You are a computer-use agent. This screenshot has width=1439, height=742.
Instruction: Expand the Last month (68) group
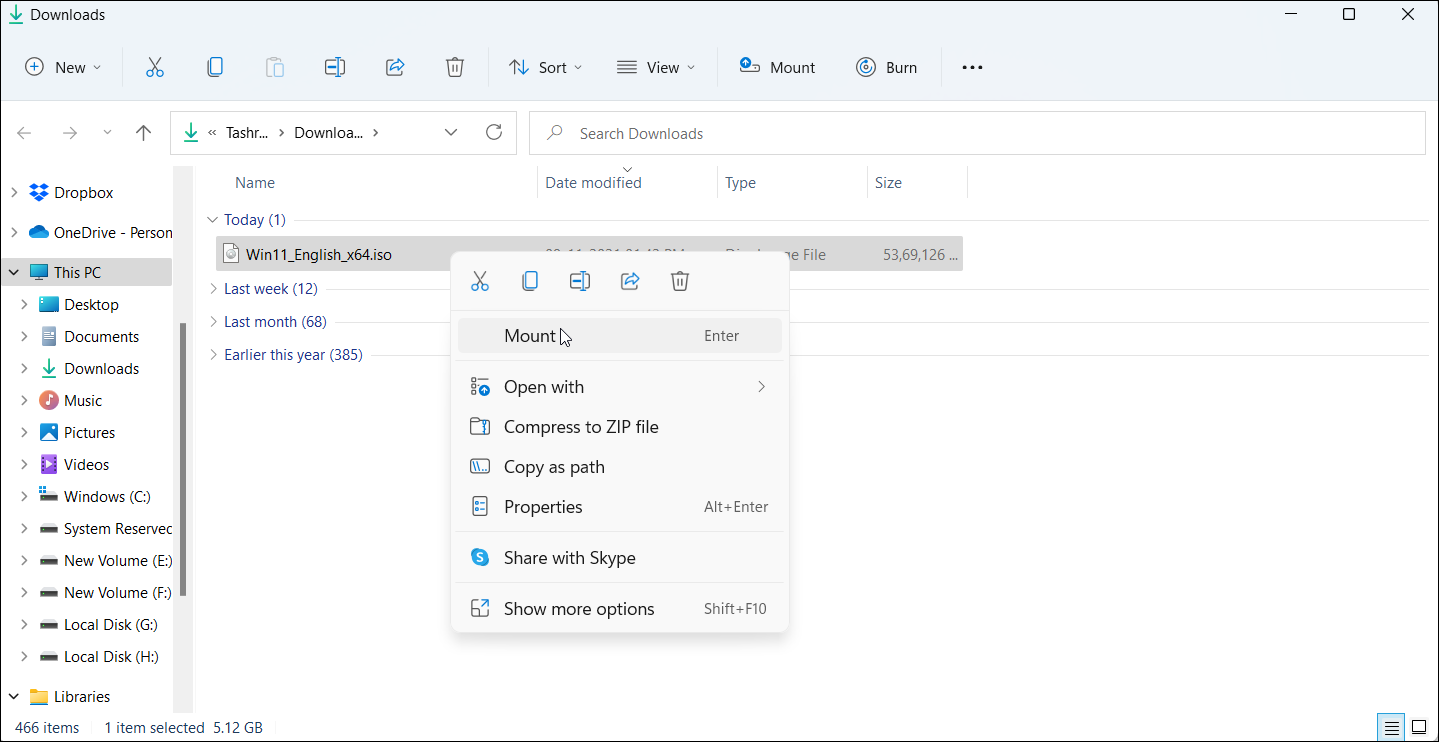pyautogui.click(x=212, y=322)
